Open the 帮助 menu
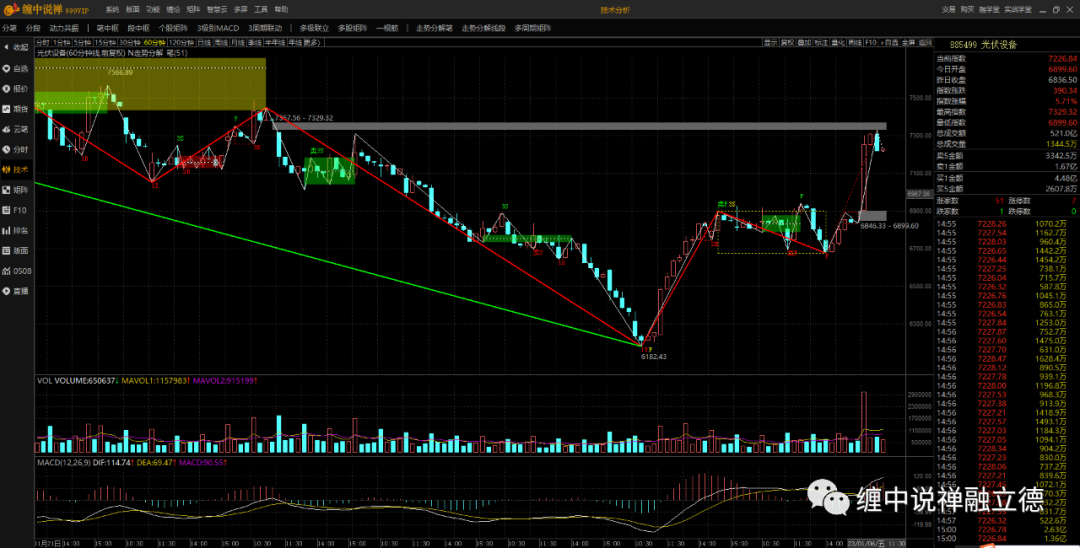1080x548 pixels. coord(281,10)
